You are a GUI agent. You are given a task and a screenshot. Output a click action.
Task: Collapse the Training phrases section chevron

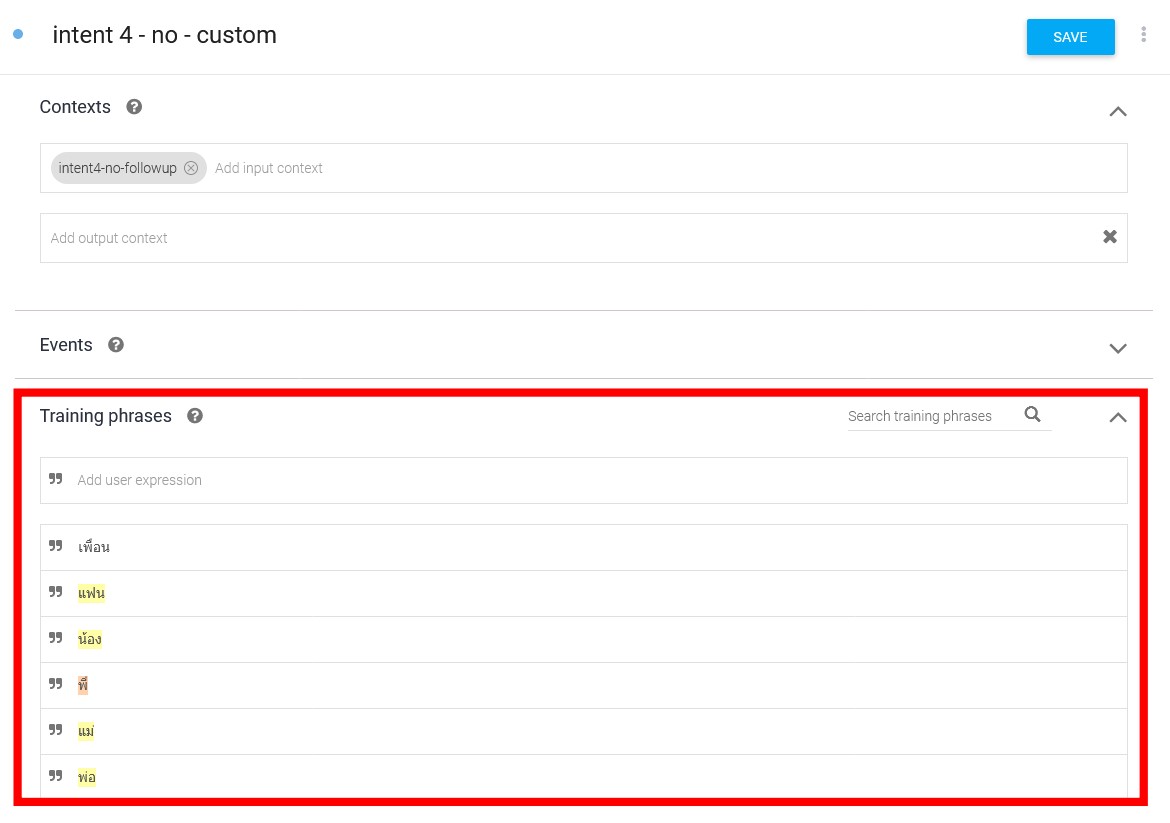1117,418
